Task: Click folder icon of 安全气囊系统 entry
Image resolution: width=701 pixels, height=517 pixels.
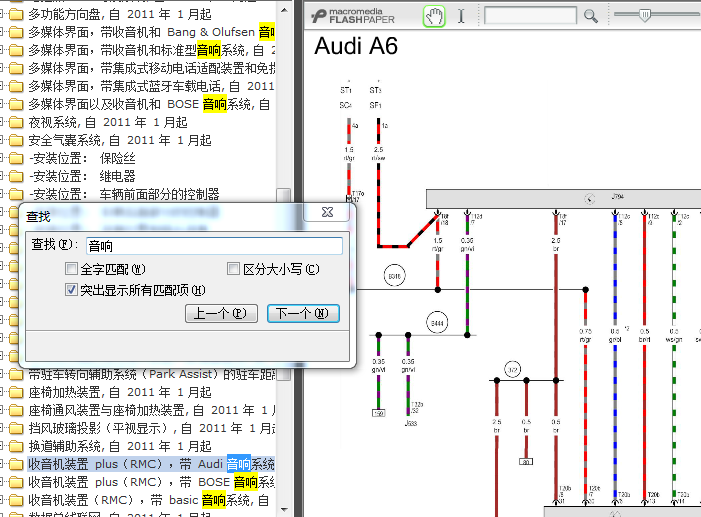Action: coord(16,140)
